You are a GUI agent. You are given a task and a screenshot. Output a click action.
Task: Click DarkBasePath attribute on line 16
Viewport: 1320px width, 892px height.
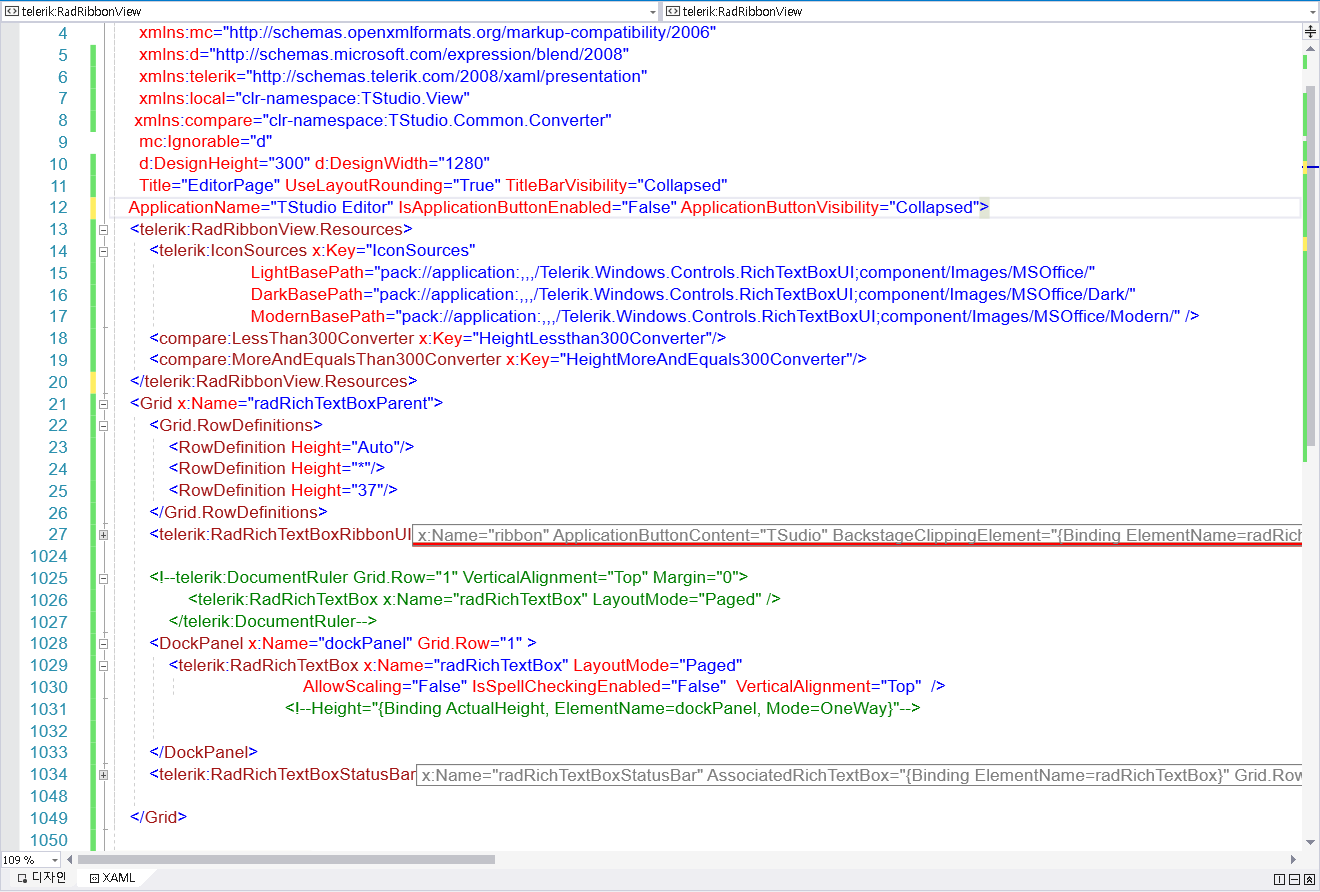(x=693, y=295)
